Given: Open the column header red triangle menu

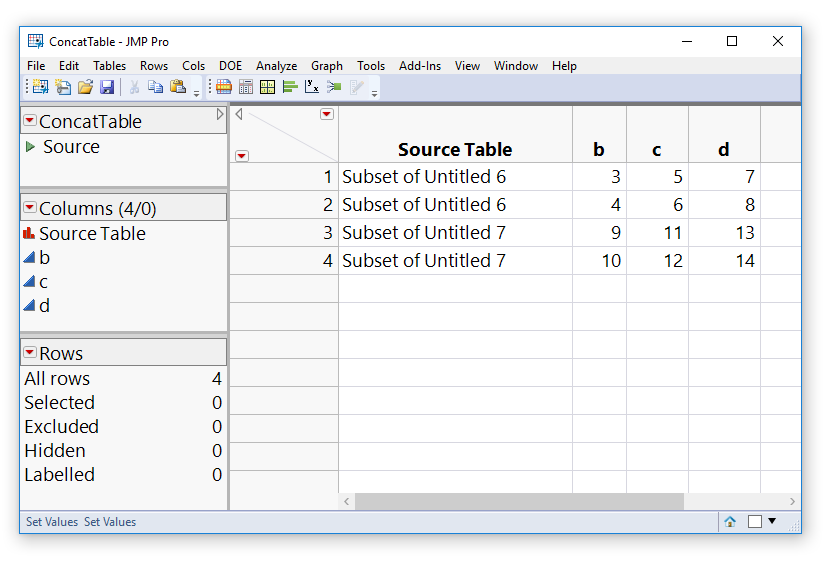Looking at the screenshot, I should click(327, 114).
